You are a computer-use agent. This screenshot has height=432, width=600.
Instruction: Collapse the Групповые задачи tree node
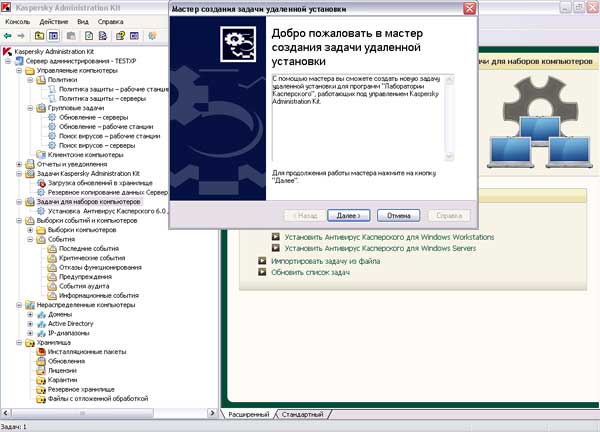pos(30,108)
